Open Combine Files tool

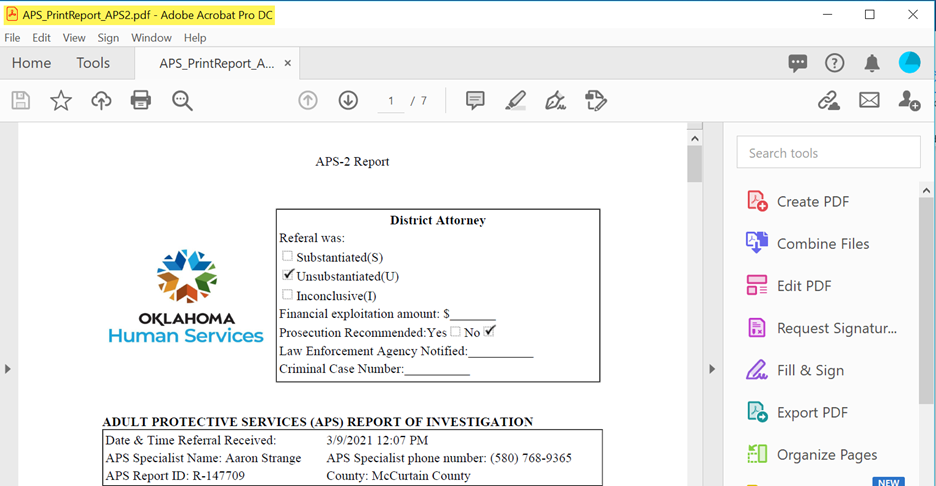click(808, 244)
